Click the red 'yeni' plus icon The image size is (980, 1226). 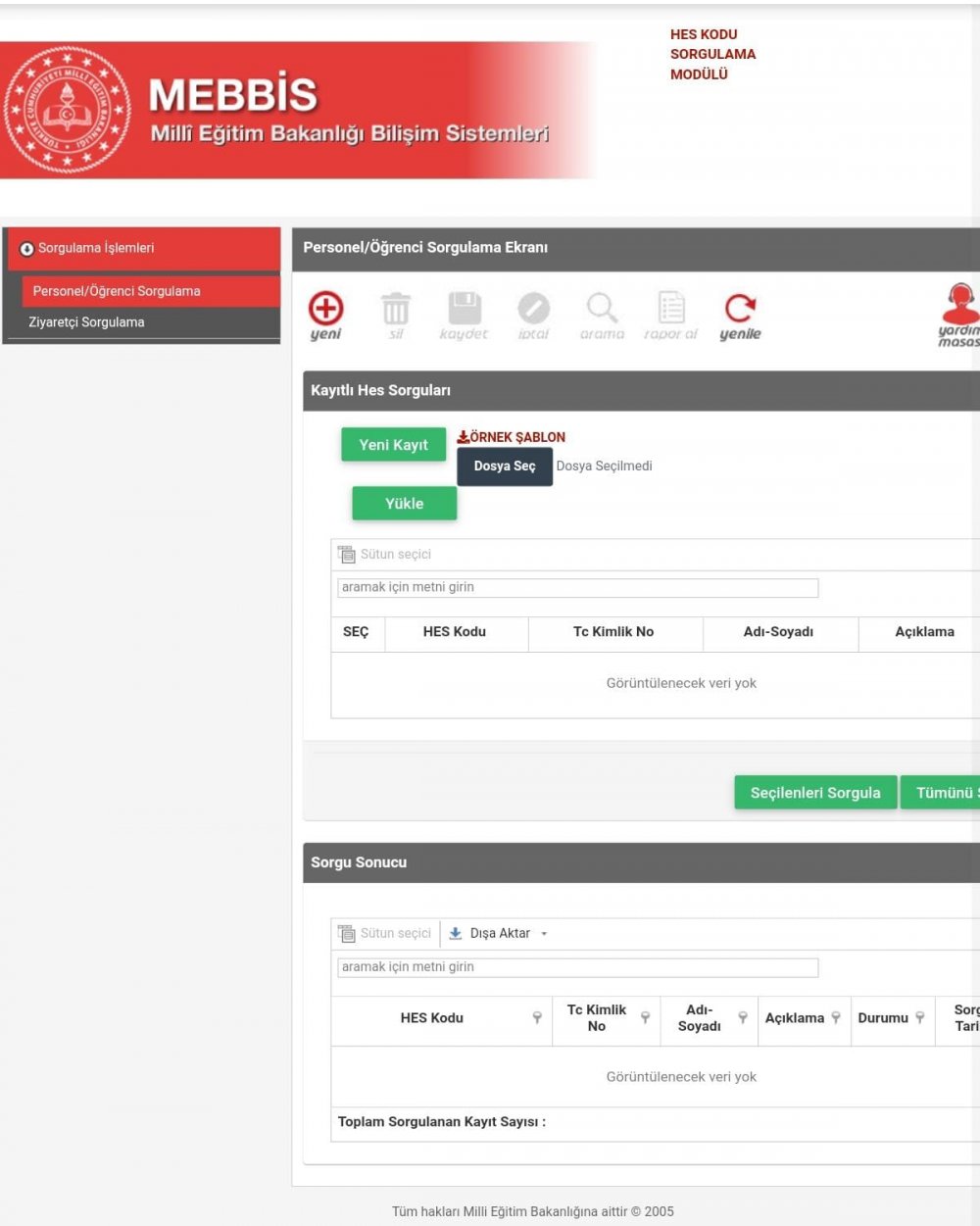click(325, 309)
